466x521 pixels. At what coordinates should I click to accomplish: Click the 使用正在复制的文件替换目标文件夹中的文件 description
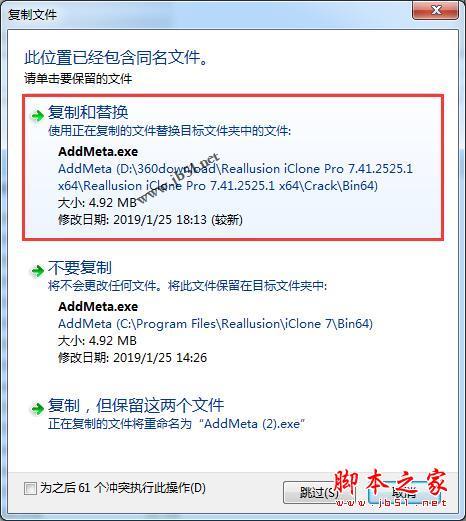(169, 131)
